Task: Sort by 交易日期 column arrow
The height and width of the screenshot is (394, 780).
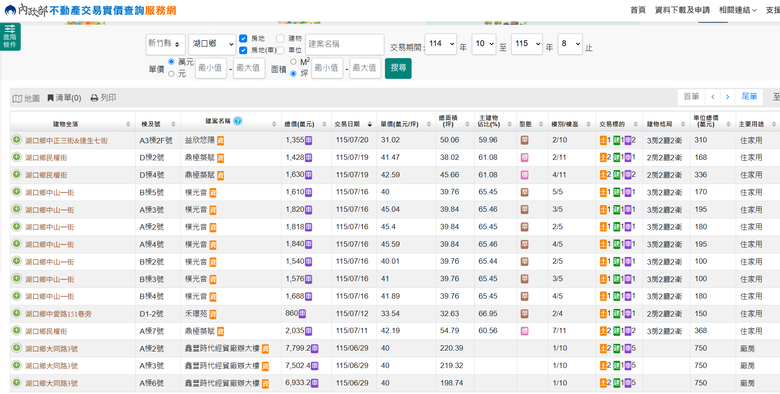Action: click(370, 124)
